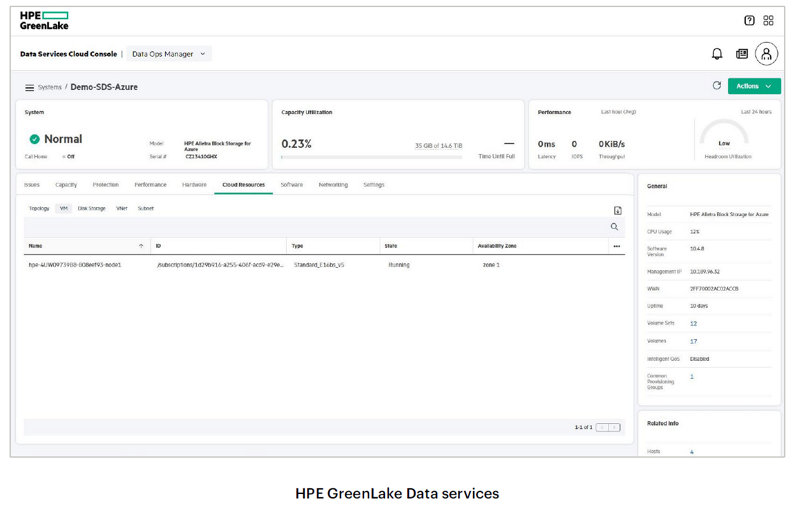Click the zone 1 cell
Screen dimensions: 800x506
(x=491, y=265)
